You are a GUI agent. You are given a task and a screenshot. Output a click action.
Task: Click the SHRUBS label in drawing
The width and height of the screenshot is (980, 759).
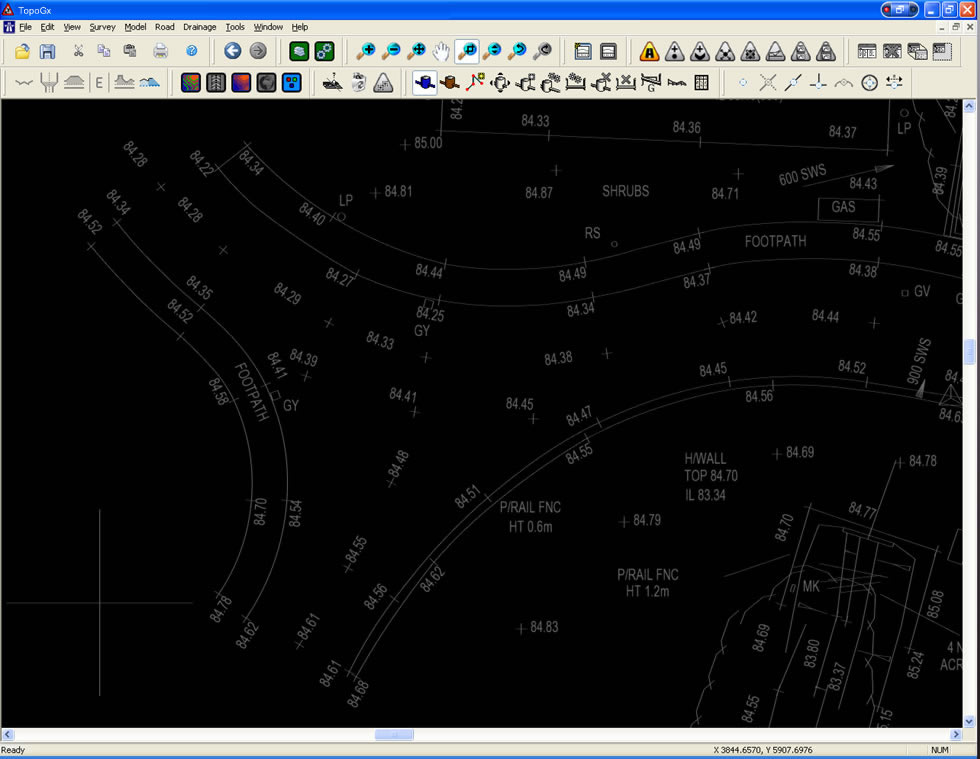[x=626, y=191]
